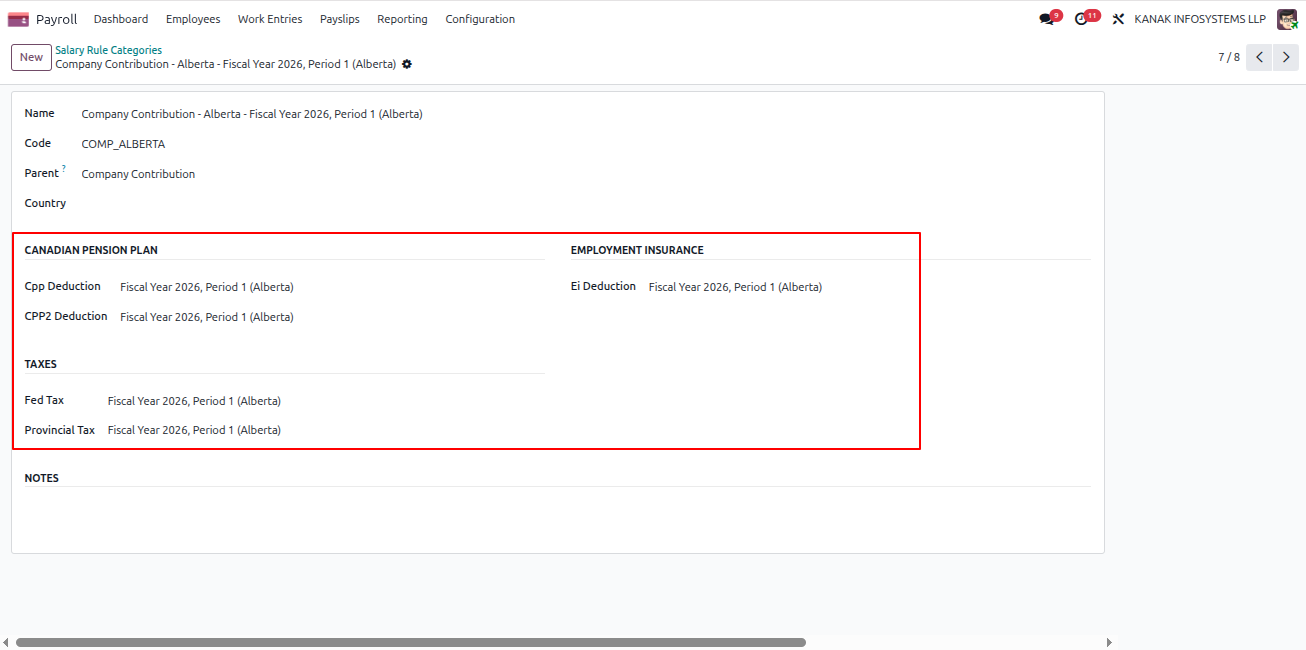
Task: Go to next record arrow
Action: (1286, 57)
